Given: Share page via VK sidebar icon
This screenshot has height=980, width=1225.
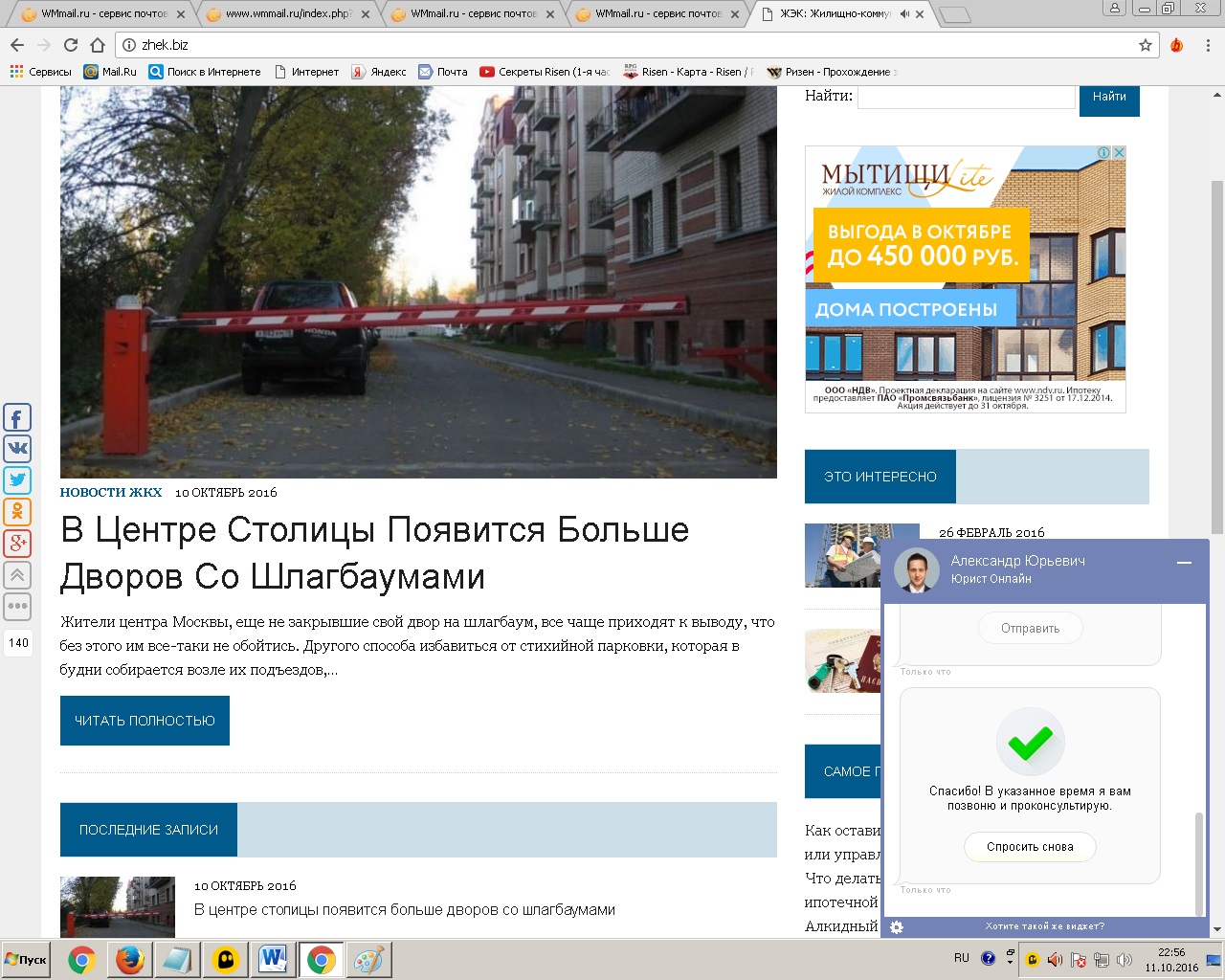Looking at the screenshot, I should 17,449.
